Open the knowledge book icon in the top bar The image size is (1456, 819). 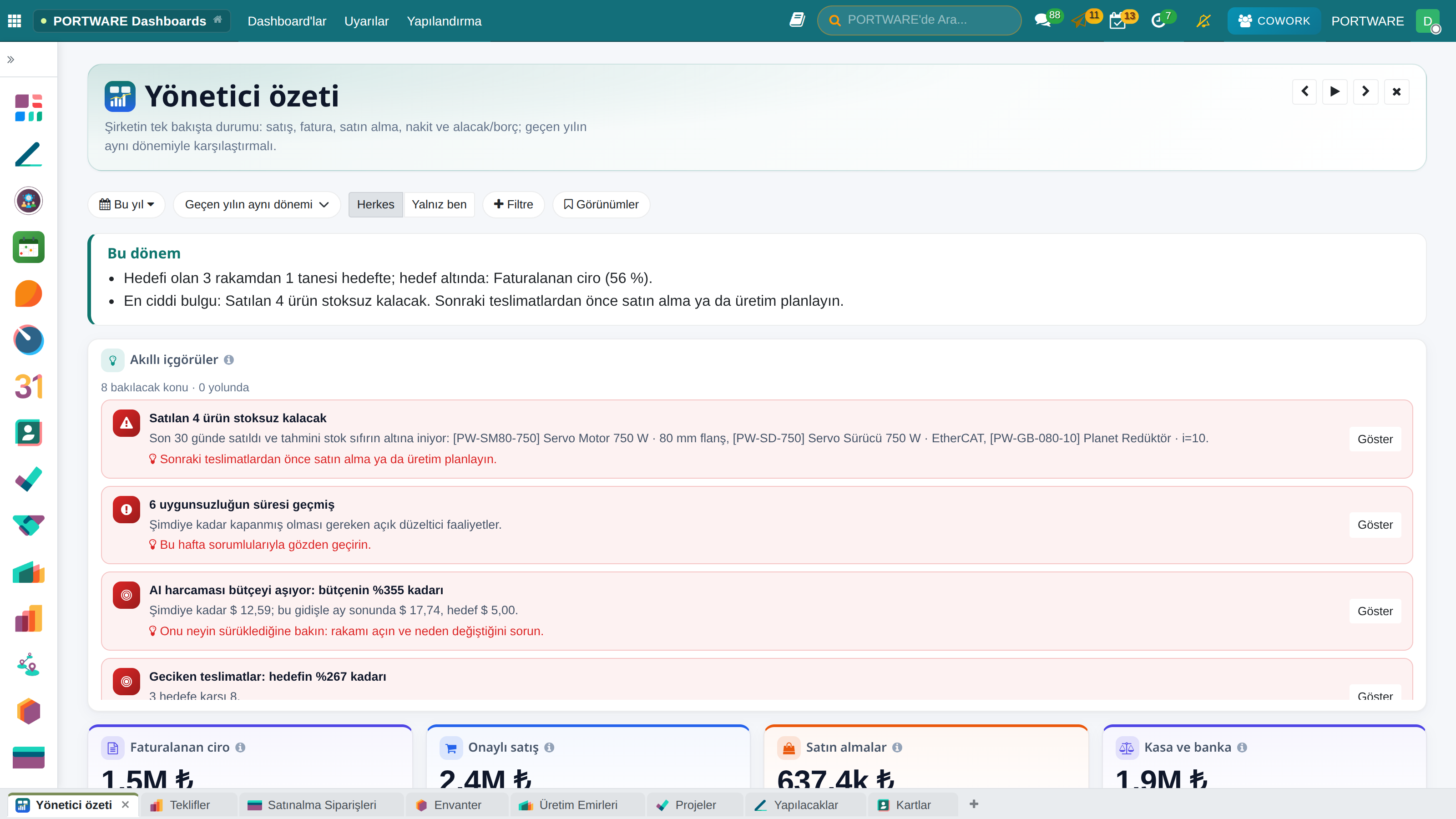click(797, 20)
